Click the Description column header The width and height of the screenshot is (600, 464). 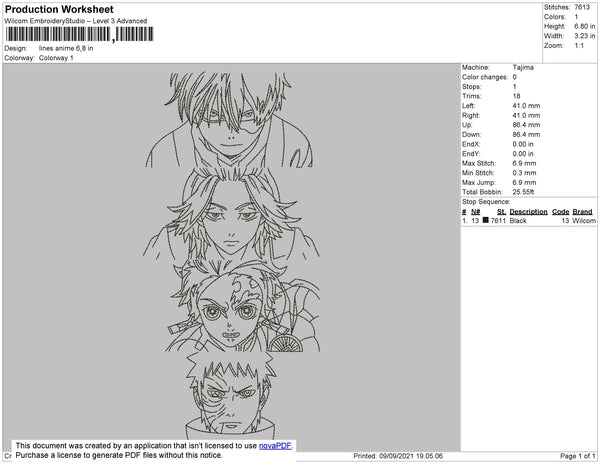click(x=528, y=212)
